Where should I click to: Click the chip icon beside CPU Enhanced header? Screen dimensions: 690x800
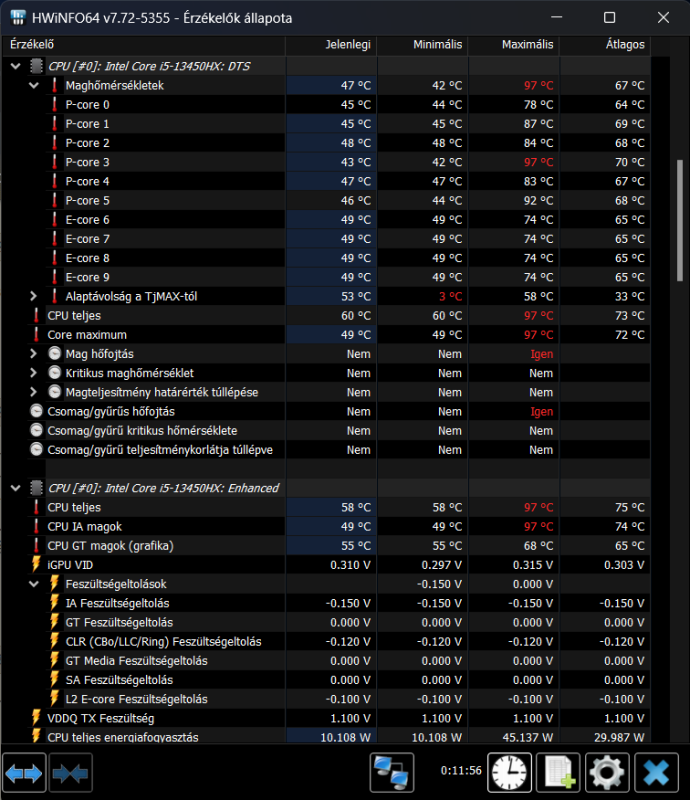point(36,488)
